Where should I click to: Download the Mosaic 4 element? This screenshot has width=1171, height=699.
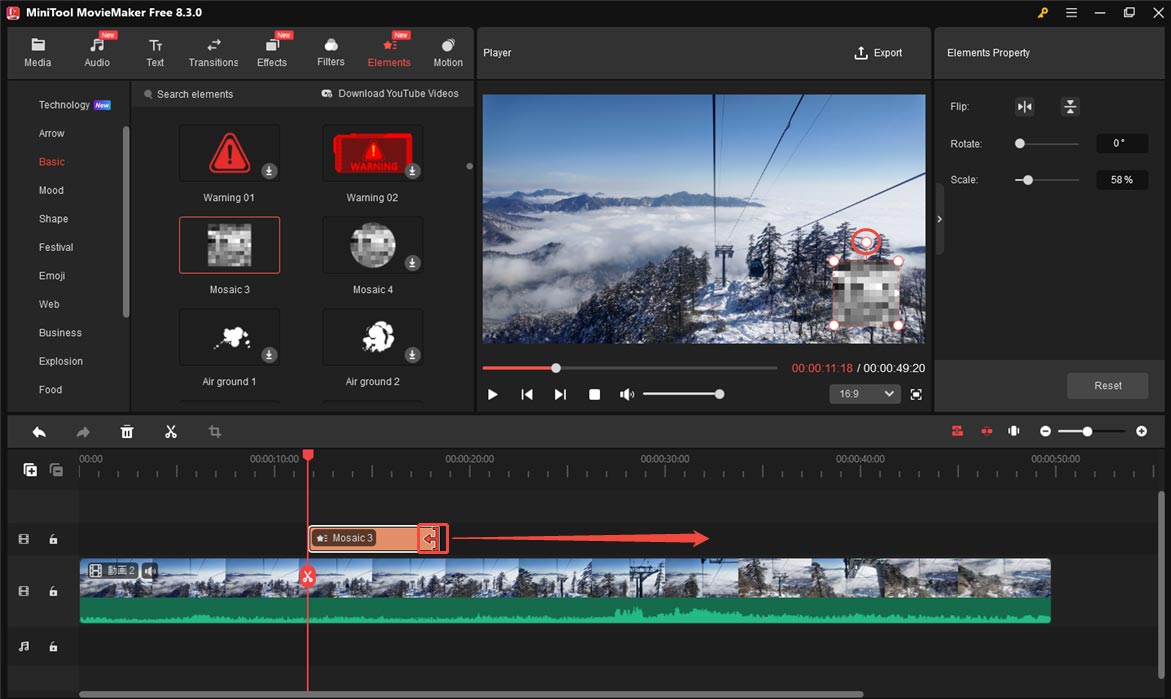[411, 263]
